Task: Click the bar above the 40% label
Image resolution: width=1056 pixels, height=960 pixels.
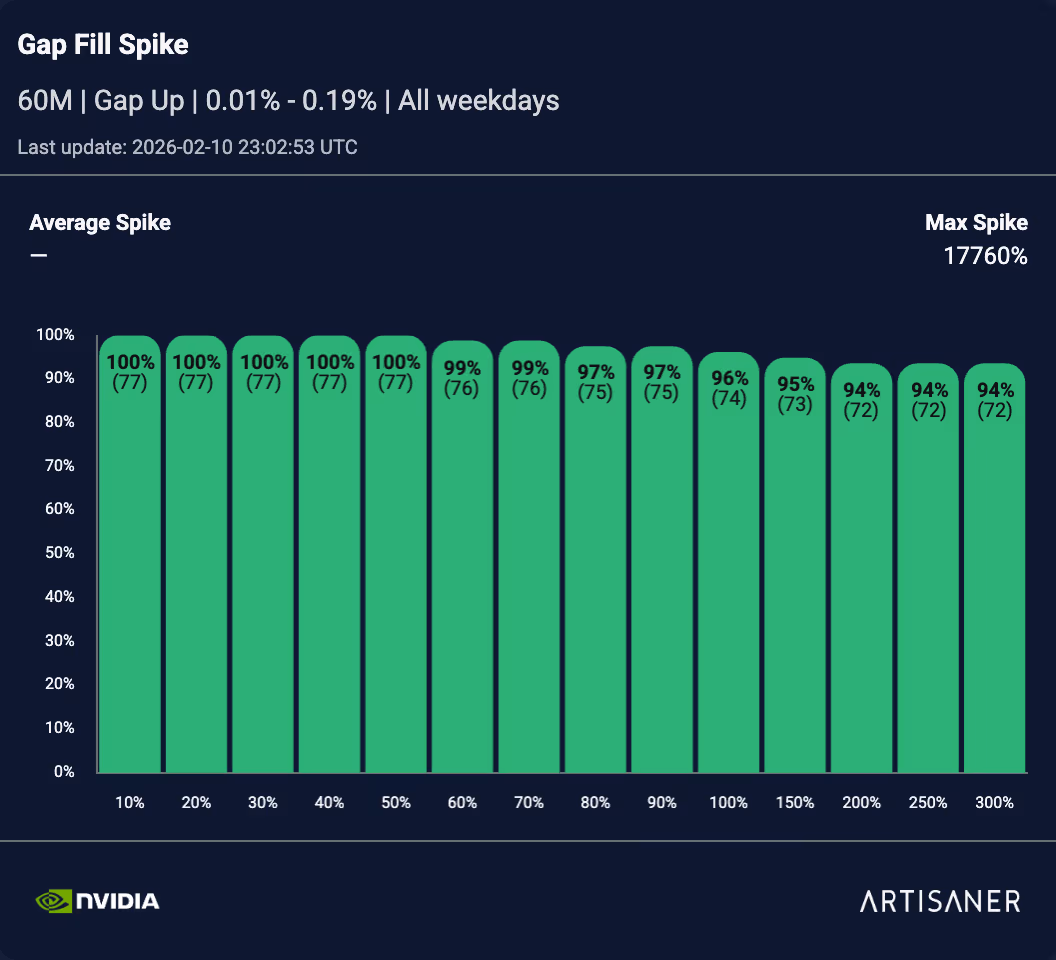Action: coord(329,554)
